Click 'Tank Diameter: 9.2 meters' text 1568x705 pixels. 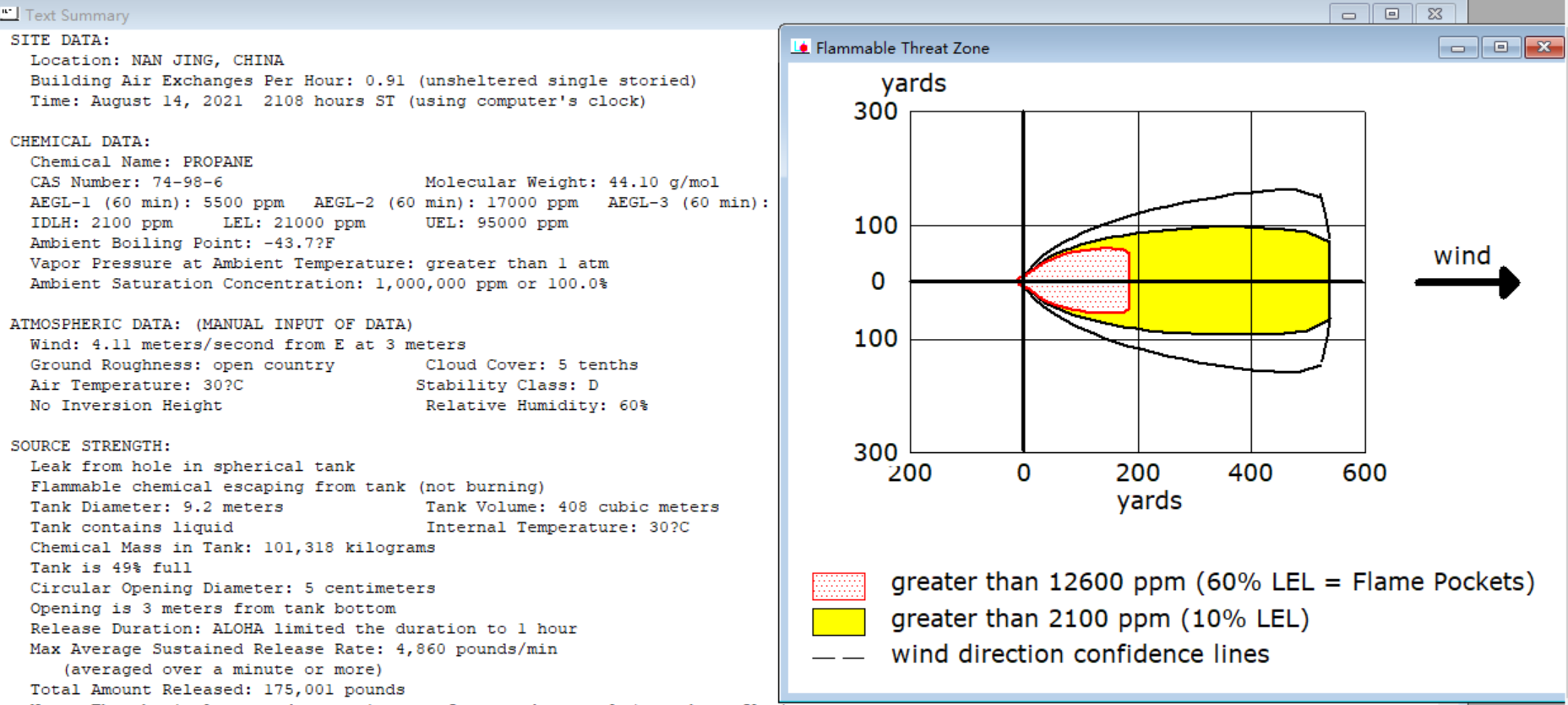pos(157,506)
